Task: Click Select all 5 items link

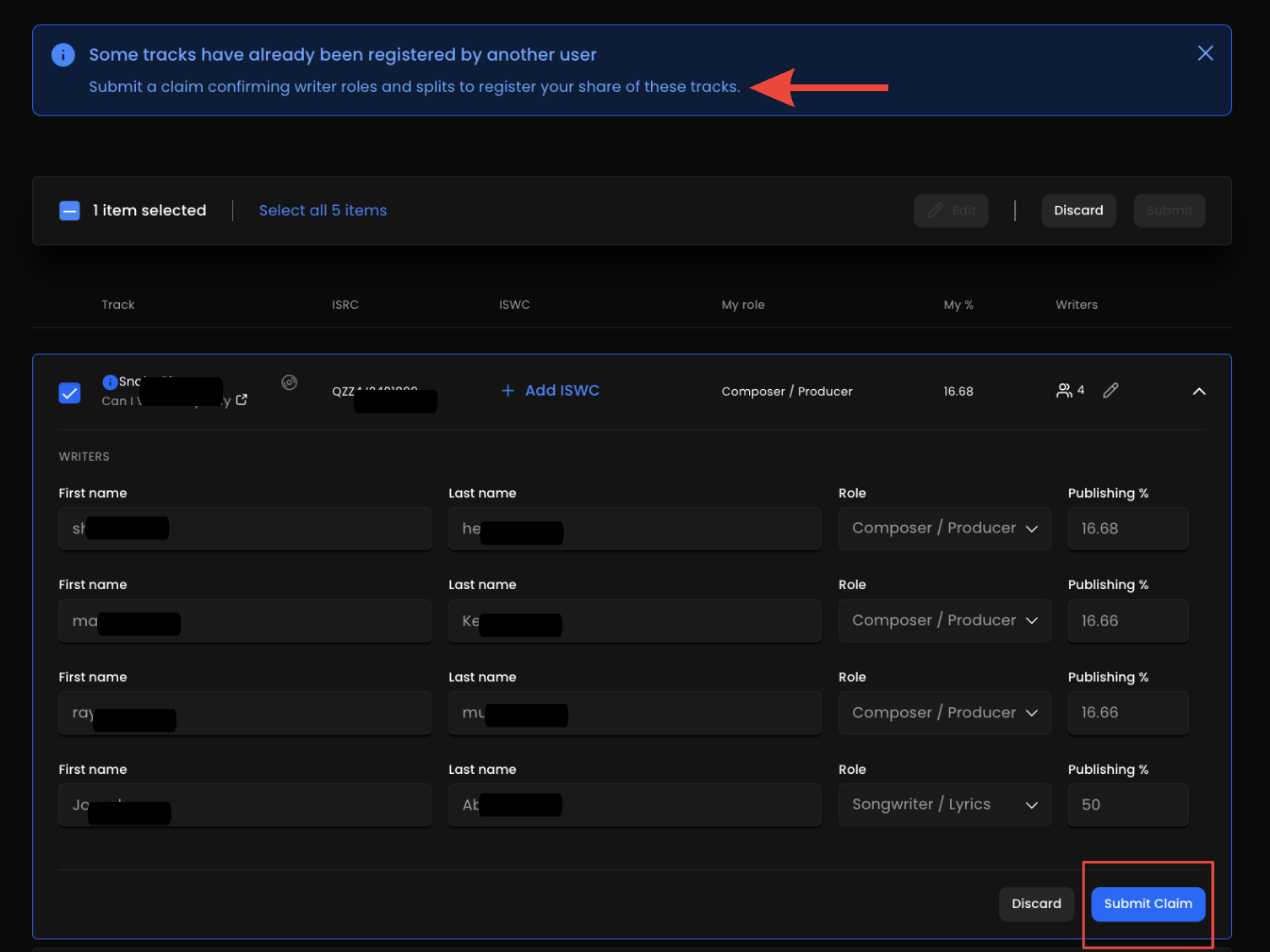Action: (323, 211)
